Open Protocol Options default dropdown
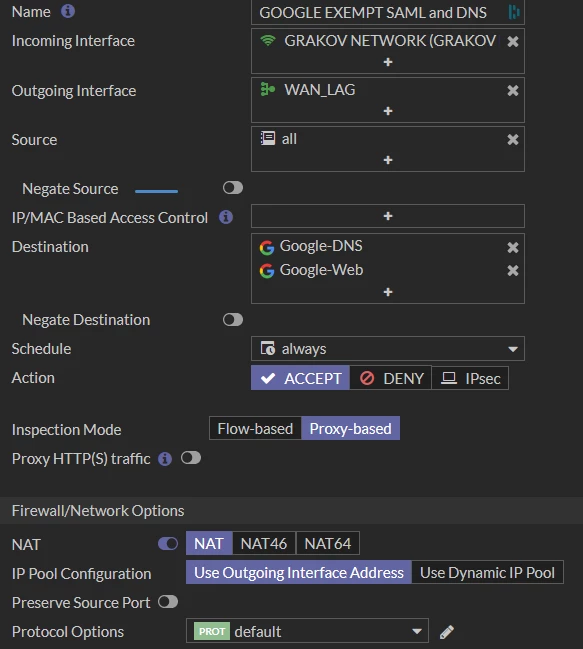Image resolution: width=583 pixels, height=649 pixels. (x=307, y=631)
